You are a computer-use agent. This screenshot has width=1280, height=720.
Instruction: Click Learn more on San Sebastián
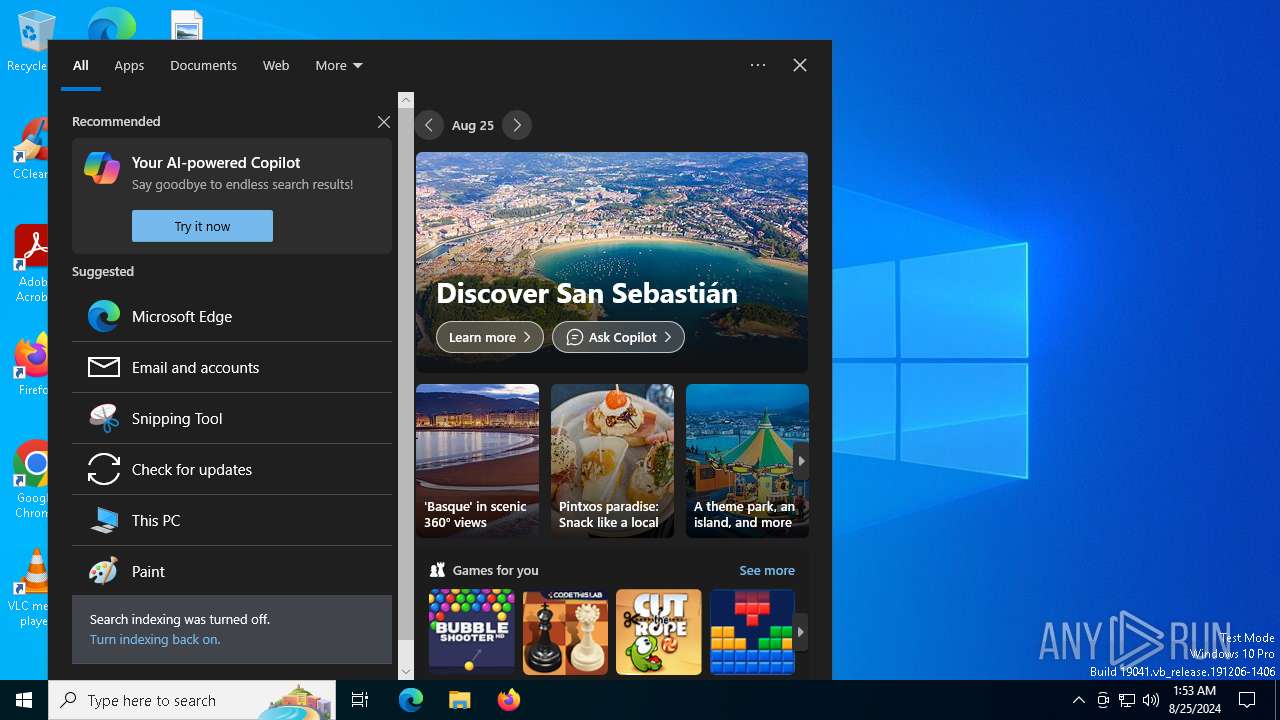pyautogui.click(x=490, y=337)
